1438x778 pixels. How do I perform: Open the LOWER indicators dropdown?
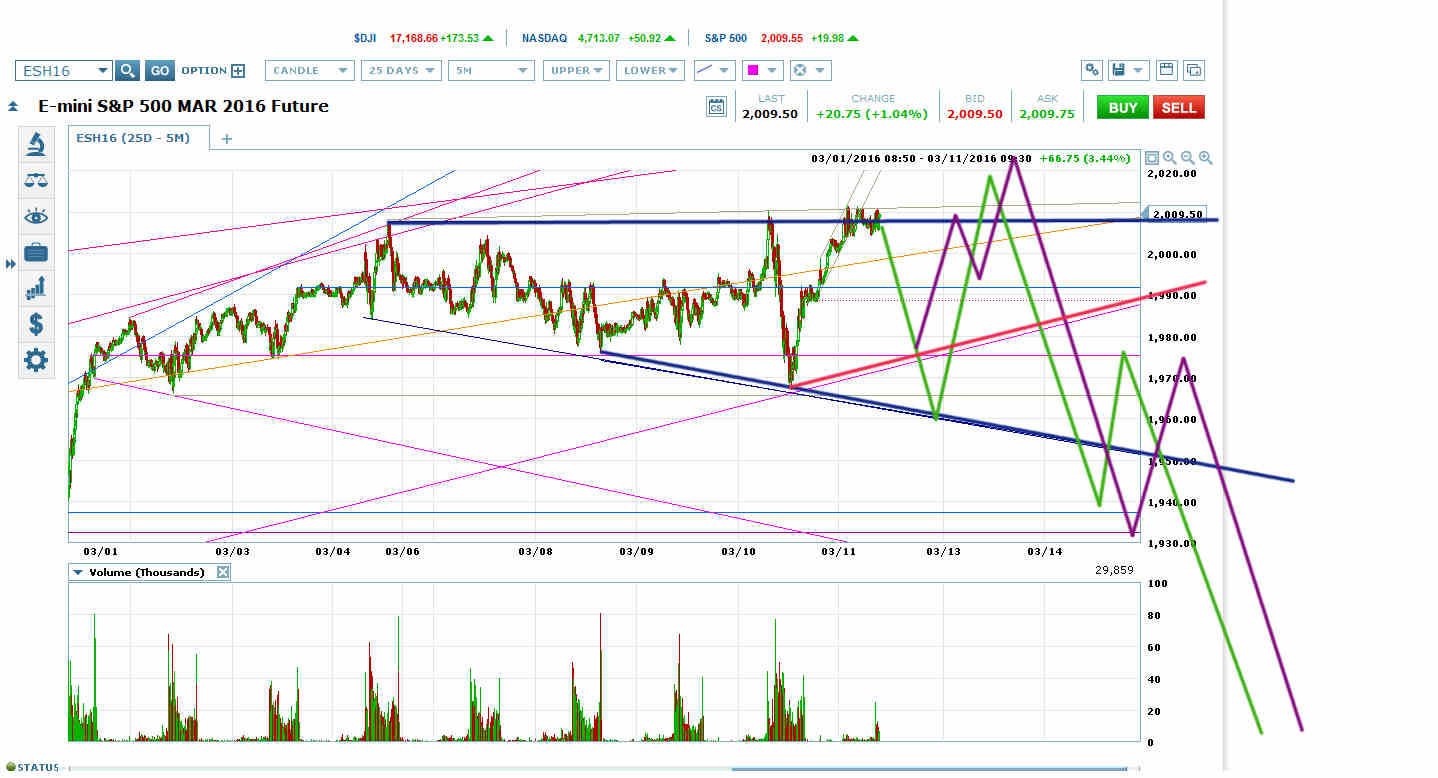tap(650, 70)
